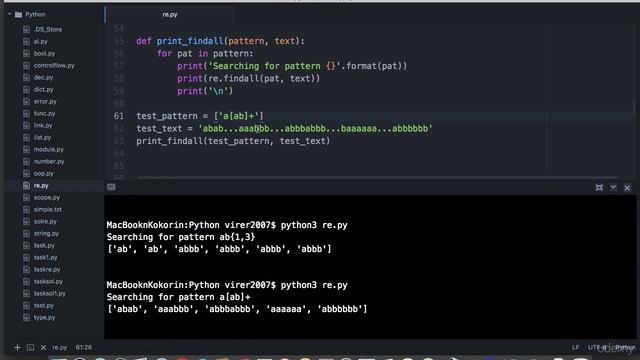The height and width of the screenshot is (360, 640).
Task: Click the file icon beside tasksol1.py
Action: (27, 294)
